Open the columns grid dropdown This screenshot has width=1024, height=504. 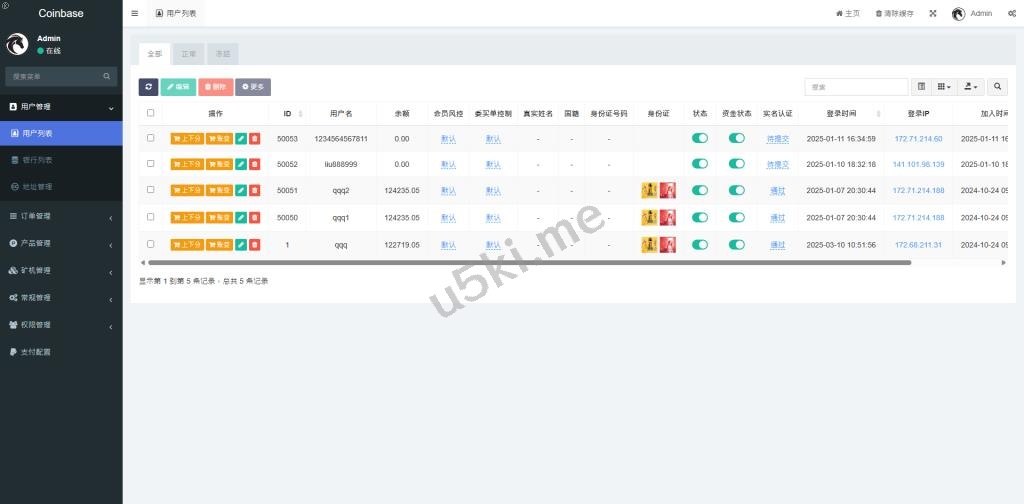(945, 87)
